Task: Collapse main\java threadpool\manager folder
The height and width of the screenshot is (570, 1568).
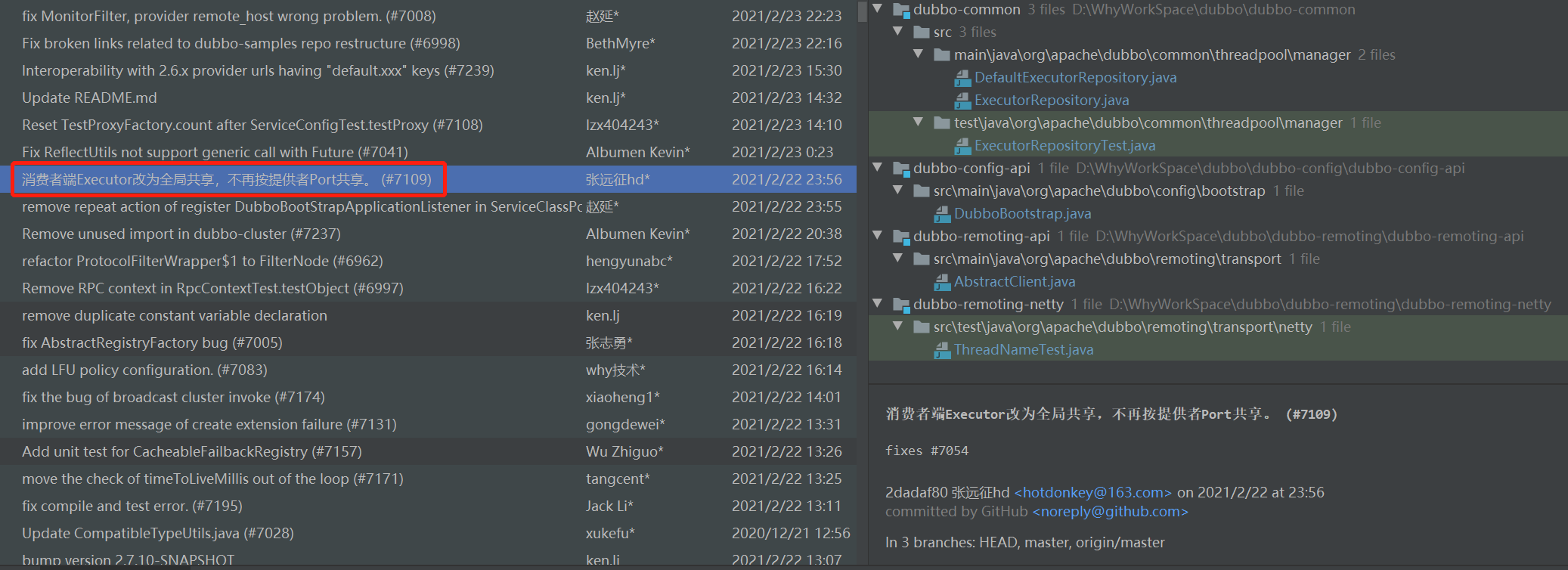Action: [919, 54]
